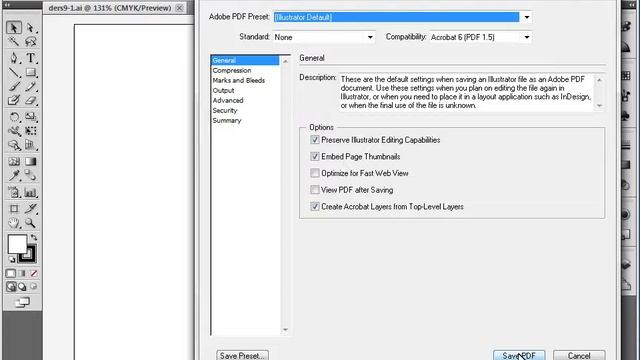Click ders9-1.ai document tab
Image resolution: width=640 pixels, height=360 pixels.
109,8
